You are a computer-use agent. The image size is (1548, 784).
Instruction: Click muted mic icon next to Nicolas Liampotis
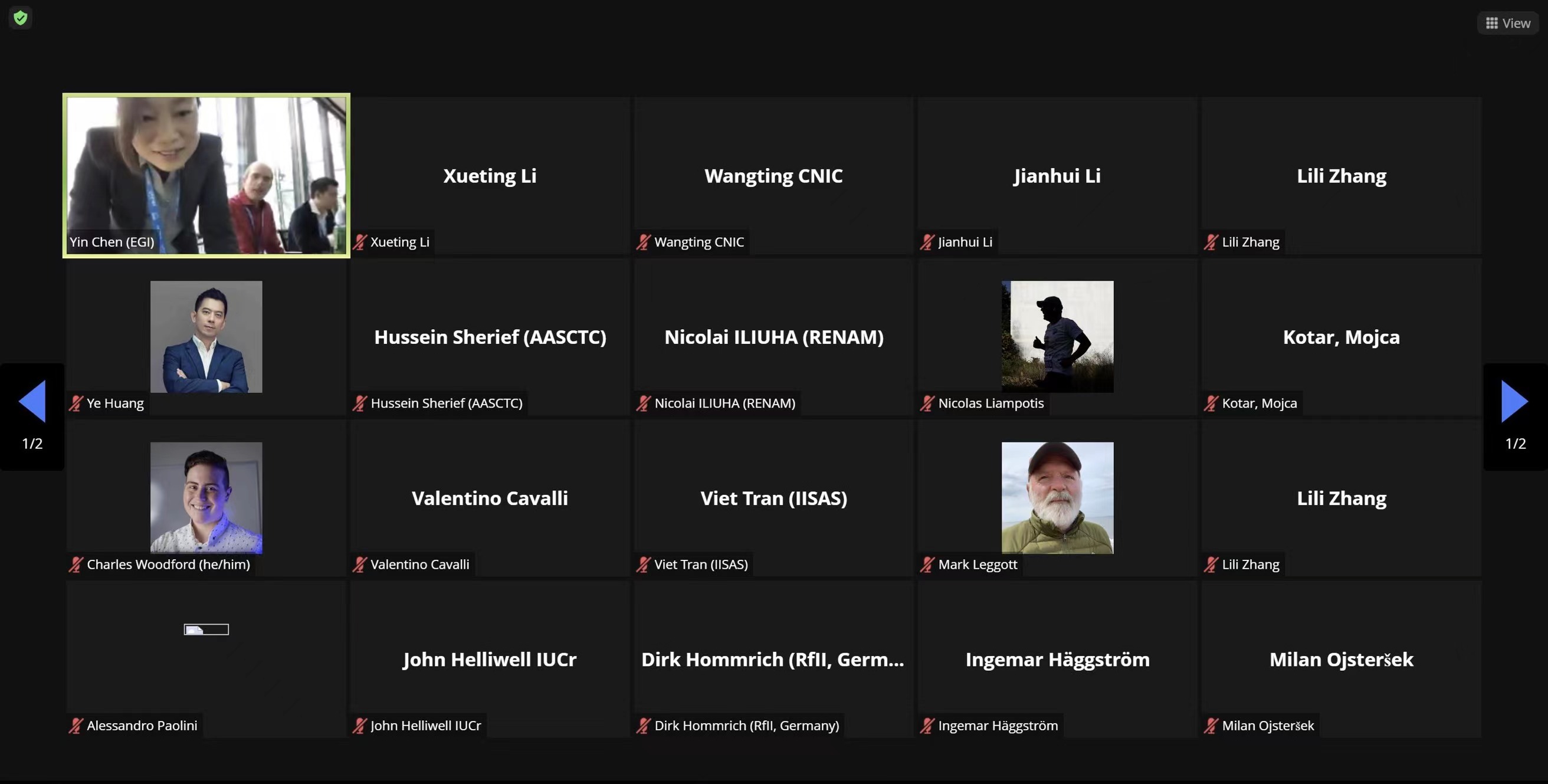pos(927,403)
